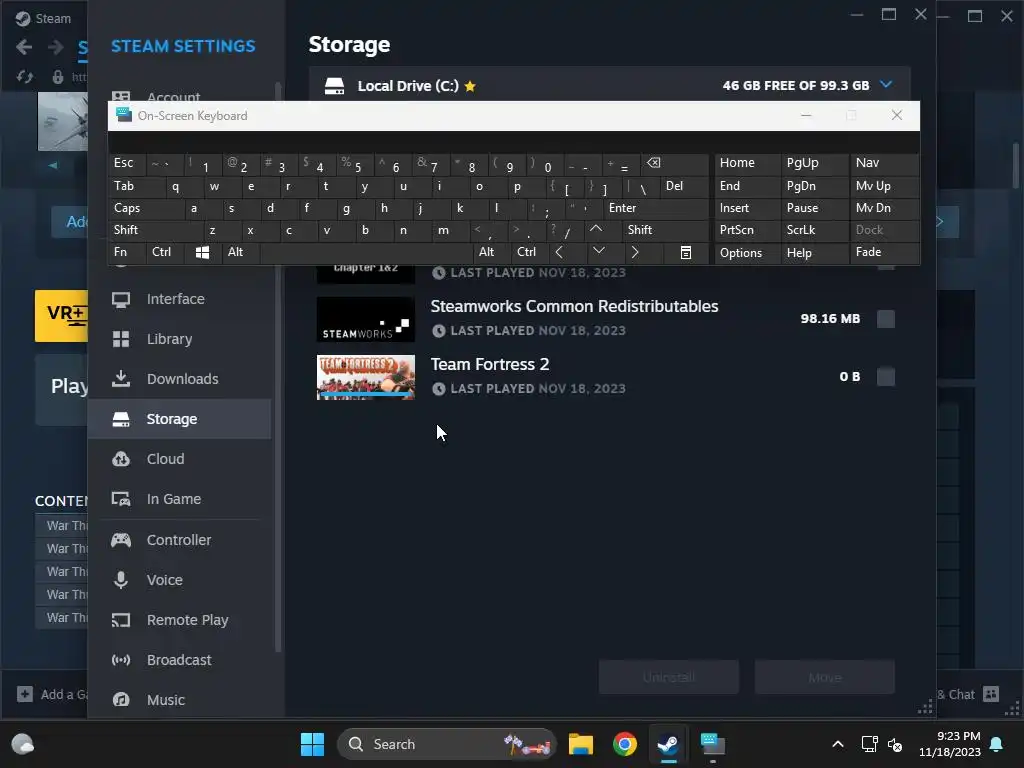Click the Esc key on On-Screen Keyboard
Viewport: 1024px width, 768px height.
[x=127, y=163]
